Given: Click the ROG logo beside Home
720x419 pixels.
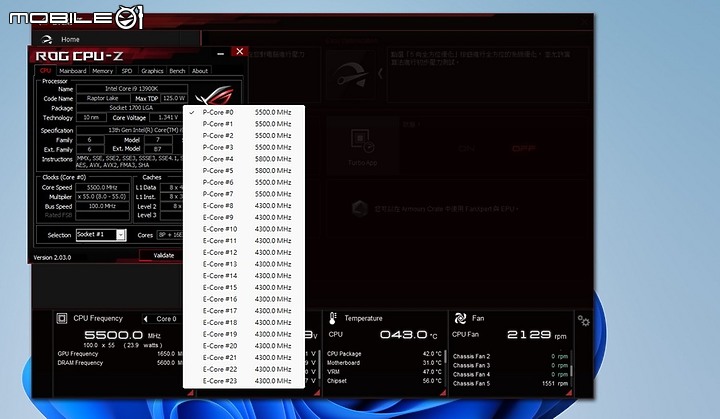Looking at the screenshot, I should [46, 40].
